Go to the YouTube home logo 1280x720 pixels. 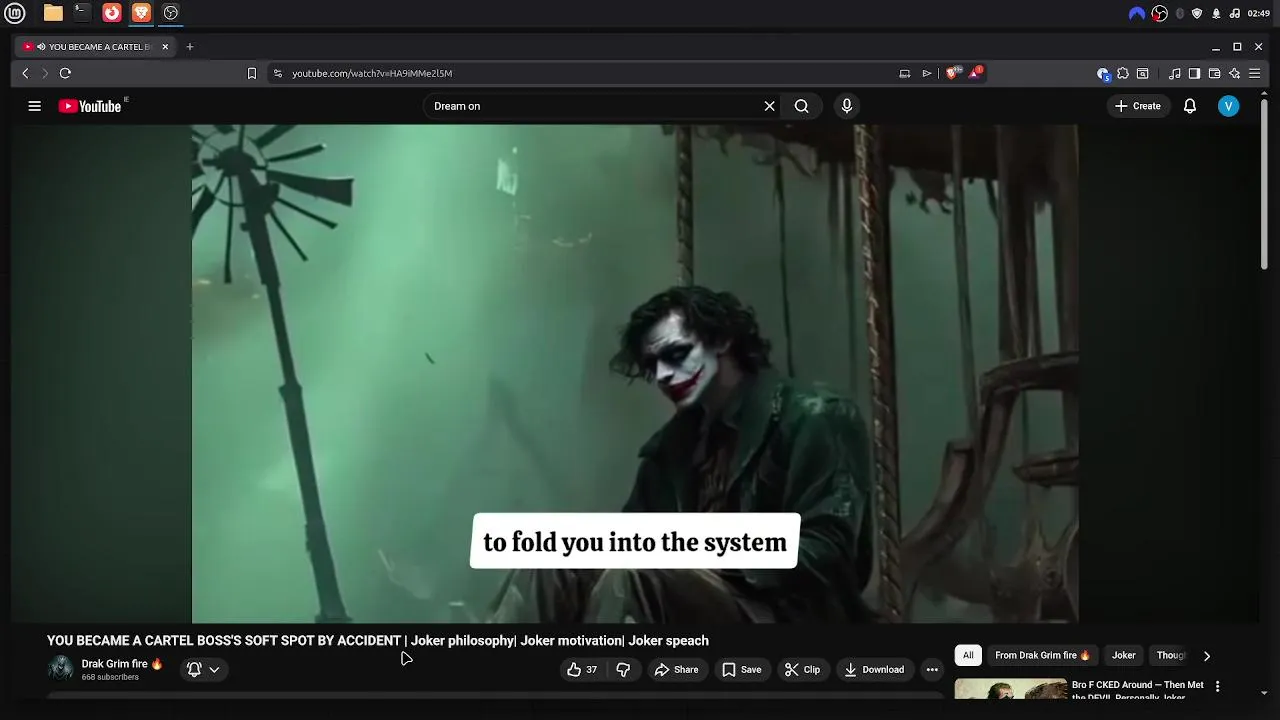click(x=90, y=106)
